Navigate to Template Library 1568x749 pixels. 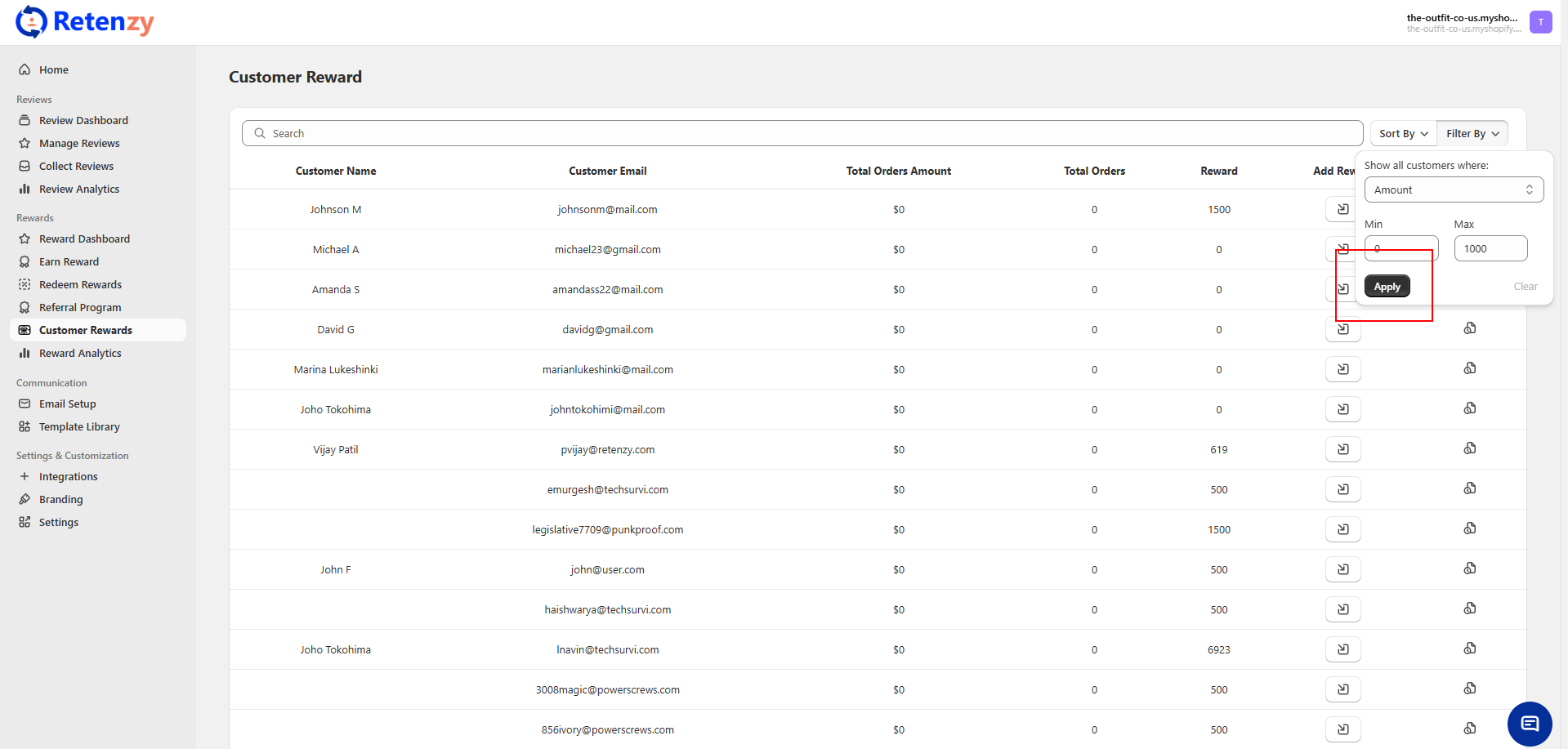point(79,427)
